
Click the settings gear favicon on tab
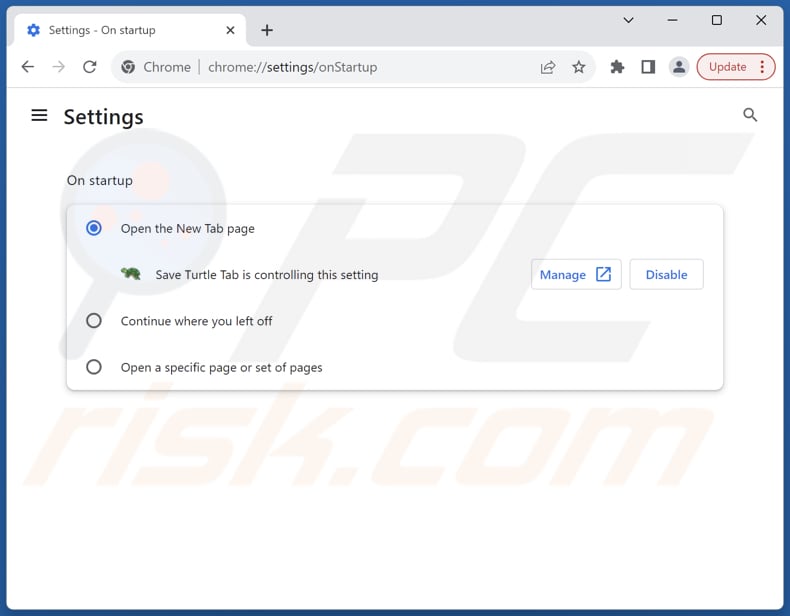coord(33,30)
